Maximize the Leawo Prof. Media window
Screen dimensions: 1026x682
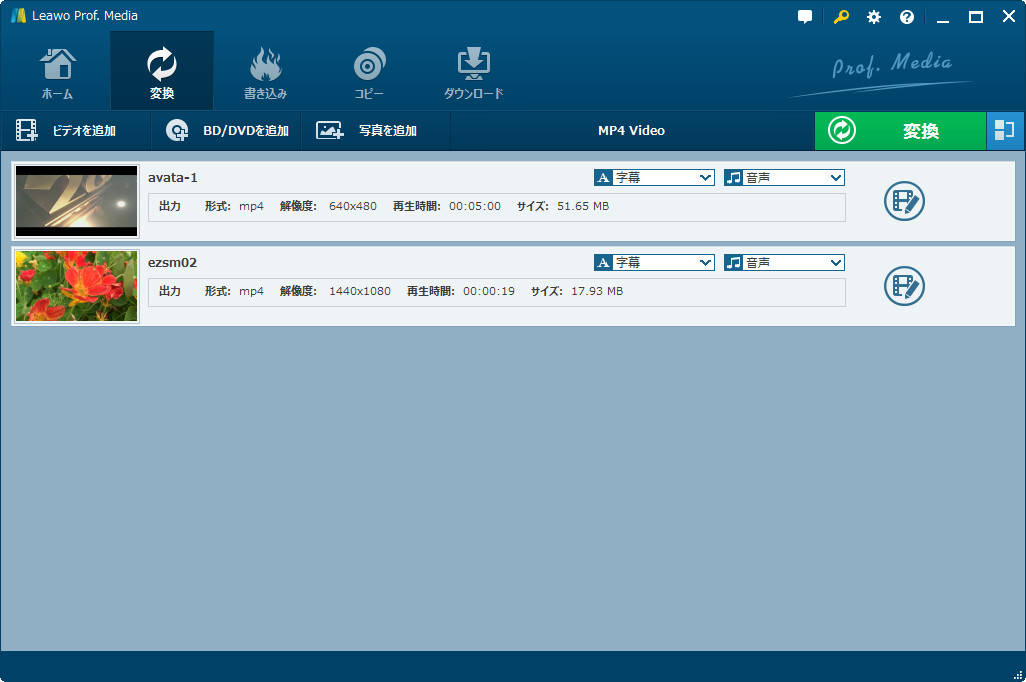(x=976, y=17)
